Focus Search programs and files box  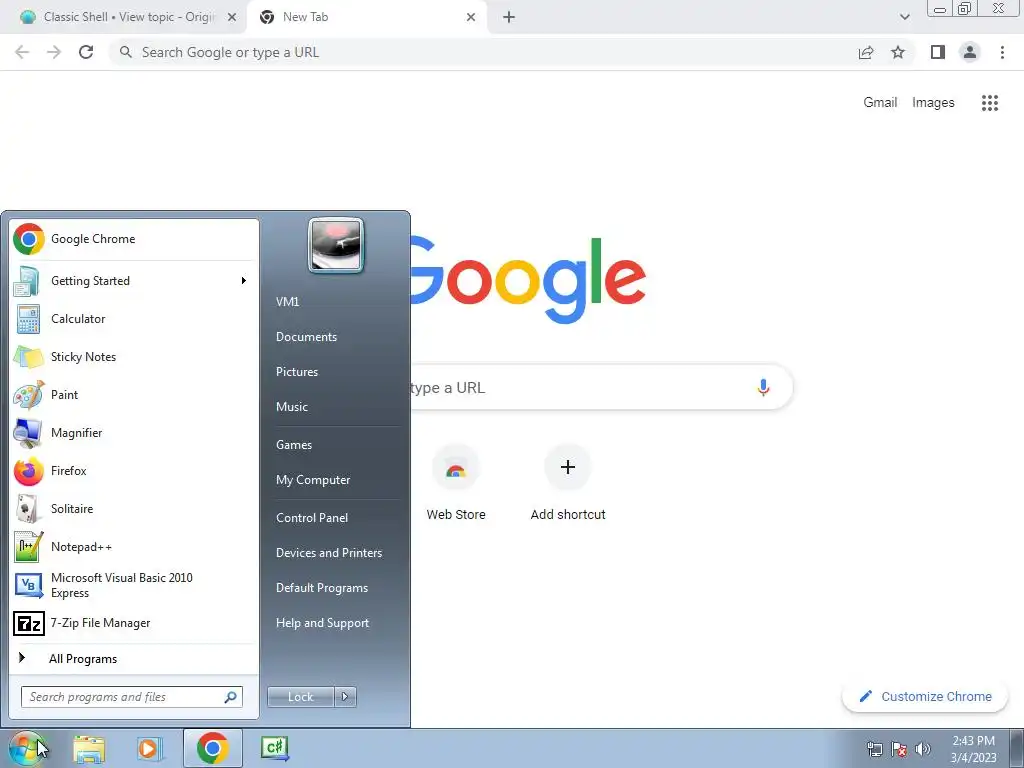coord(131,697)
